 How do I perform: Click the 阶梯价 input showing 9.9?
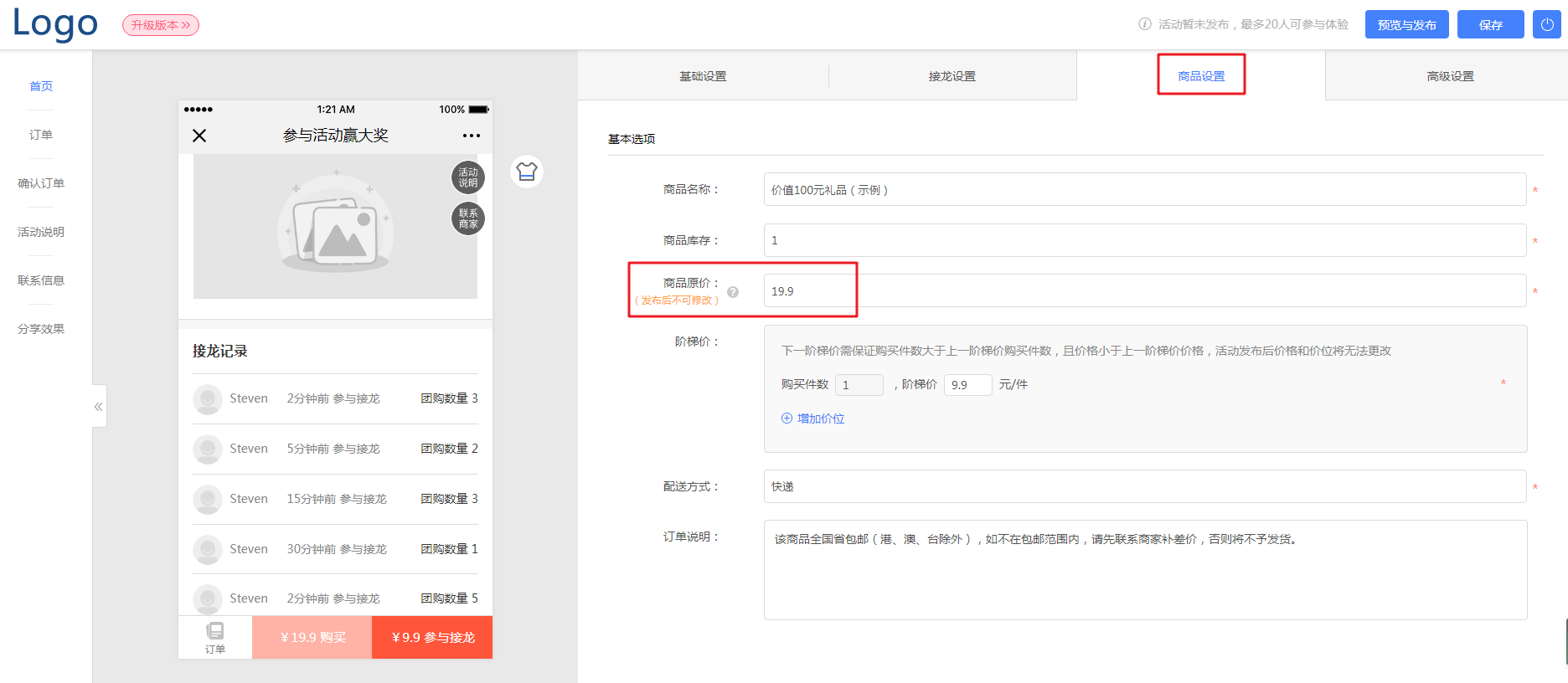point(967,385)
